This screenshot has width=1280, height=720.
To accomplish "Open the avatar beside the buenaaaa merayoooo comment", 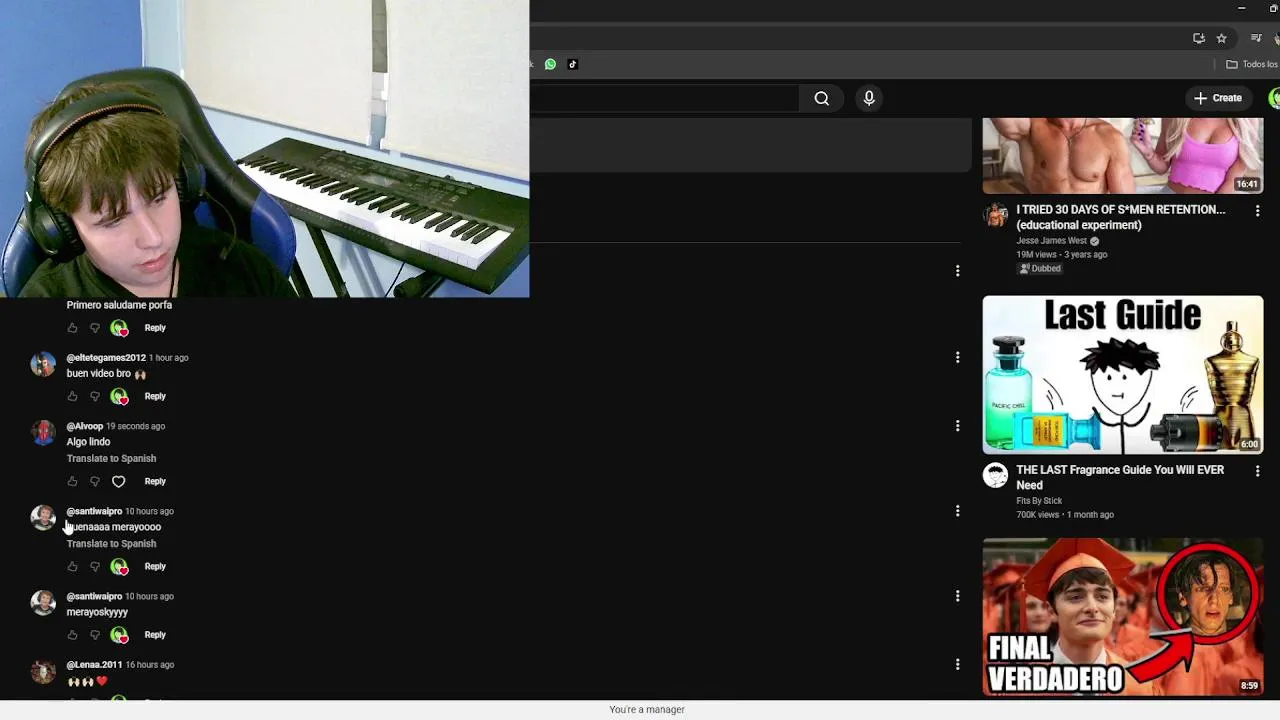I will (43, 517).
